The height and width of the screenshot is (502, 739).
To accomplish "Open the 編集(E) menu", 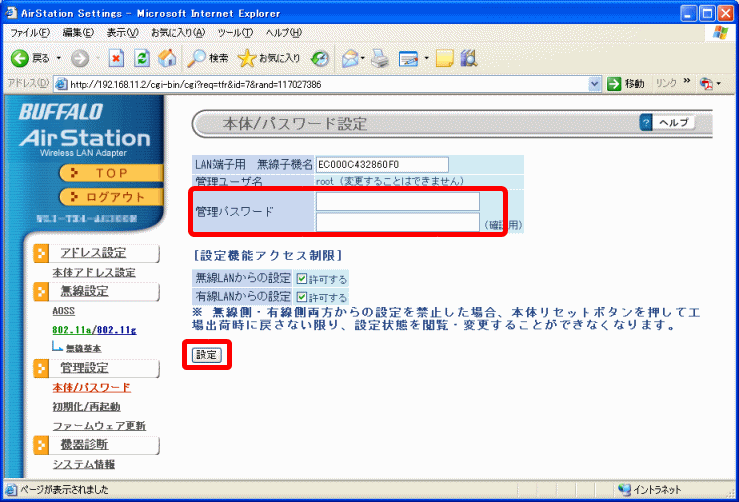I will click(78, 33).
